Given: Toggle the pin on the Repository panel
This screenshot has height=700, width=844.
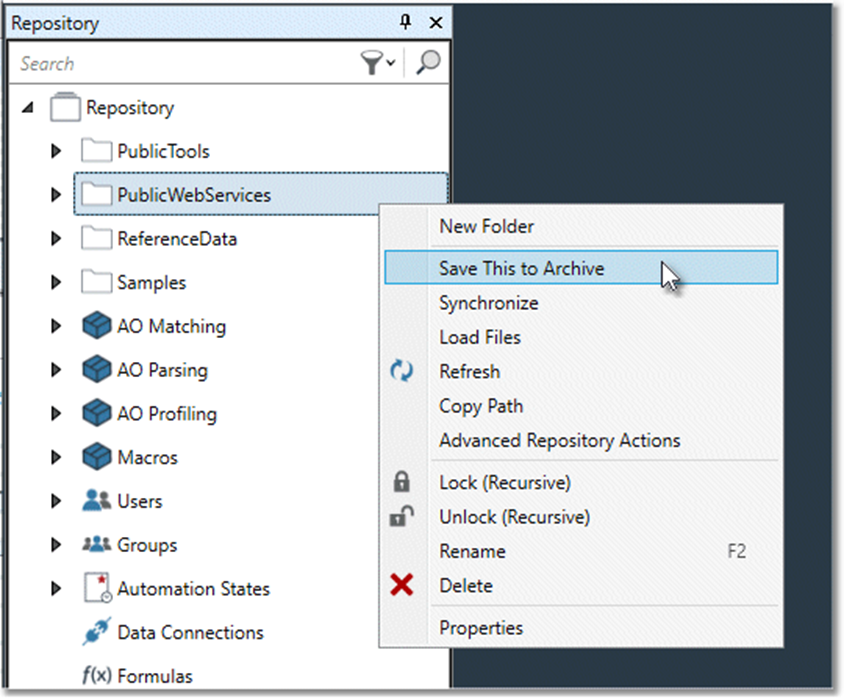Looking at the screenshot, I should tap(405, 21).
